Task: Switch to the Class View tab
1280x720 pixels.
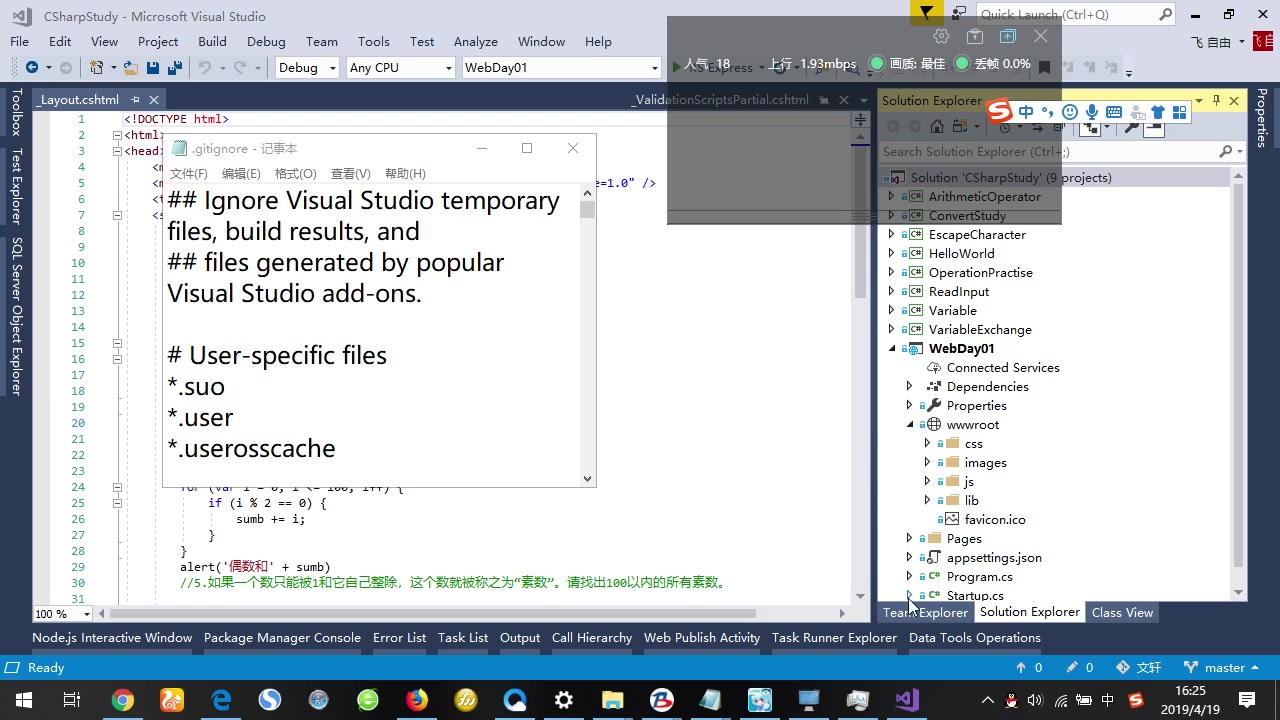Action: [1122, 612]
